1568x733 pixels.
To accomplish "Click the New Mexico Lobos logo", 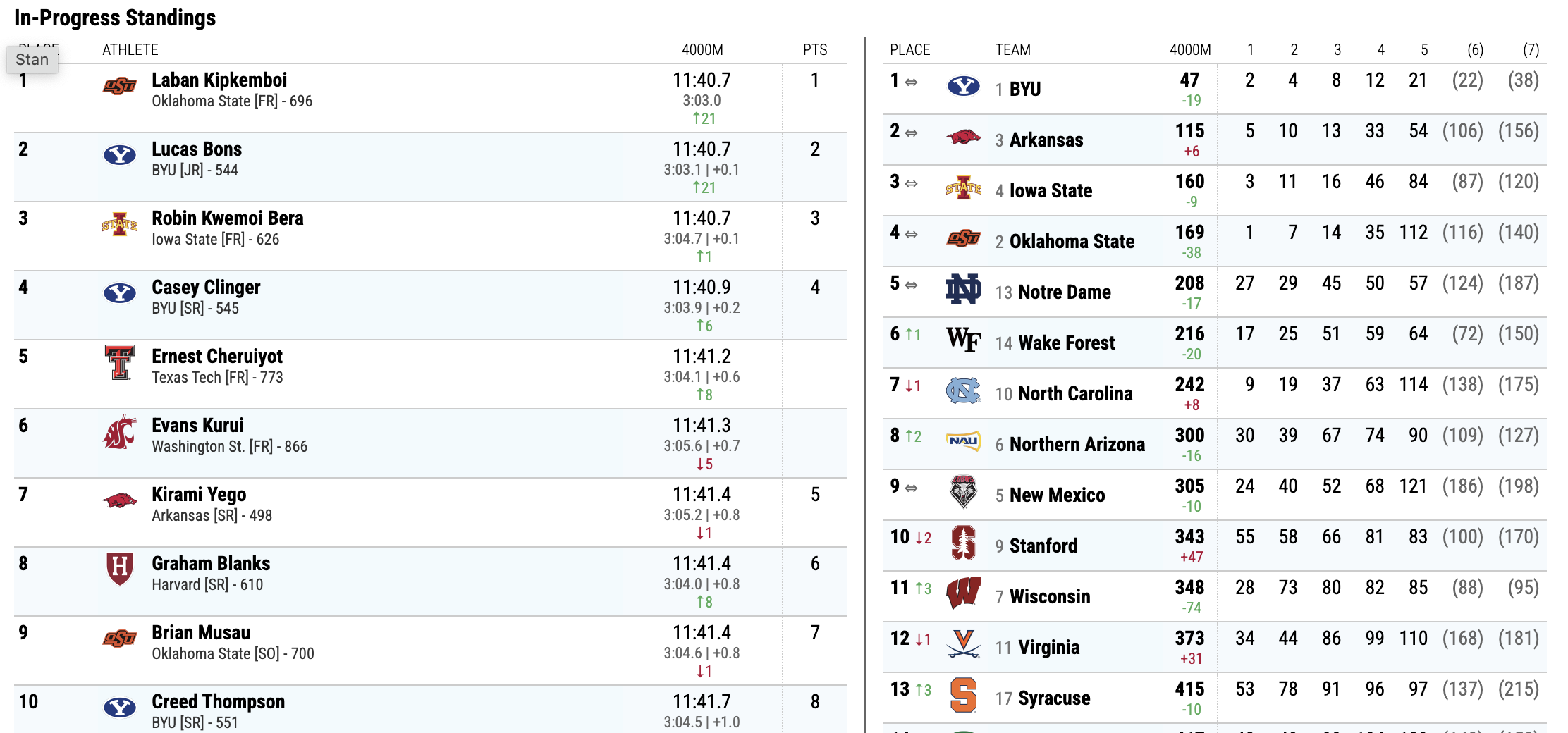I will pos(963,492).
